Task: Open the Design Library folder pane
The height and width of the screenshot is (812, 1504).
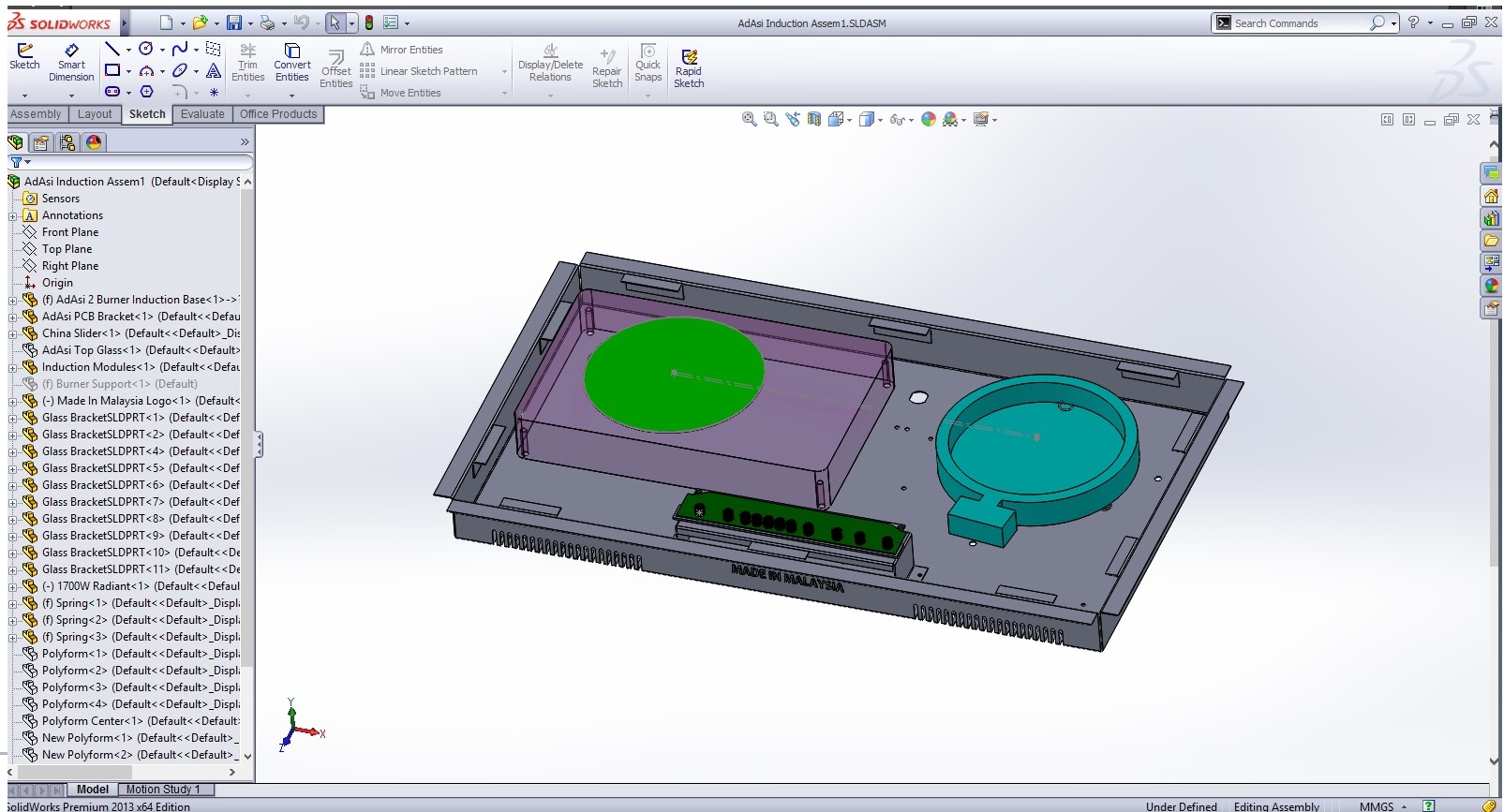Action: coord(1491,218)
